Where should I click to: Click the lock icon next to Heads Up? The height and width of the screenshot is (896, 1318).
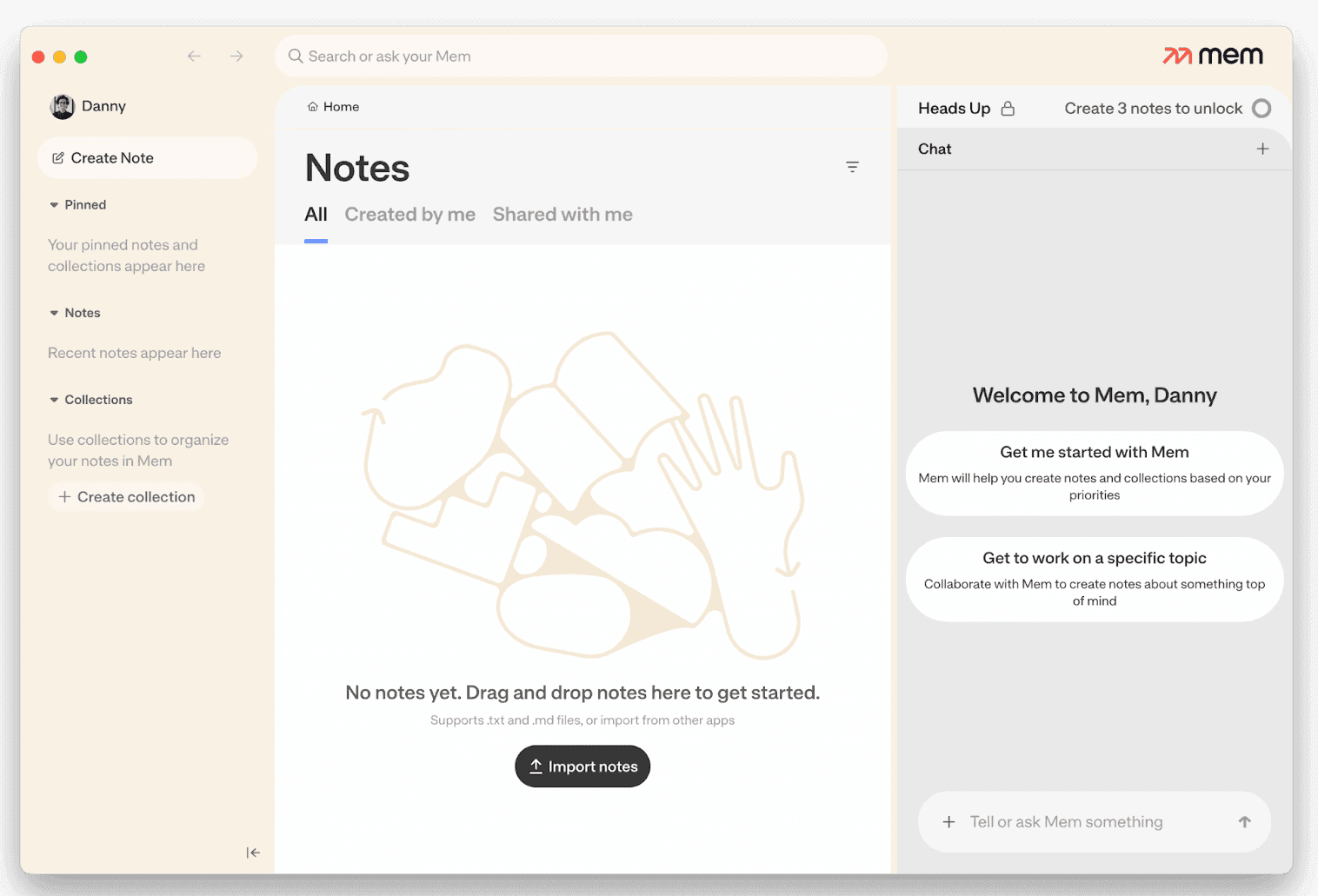tap(1008, 108)
